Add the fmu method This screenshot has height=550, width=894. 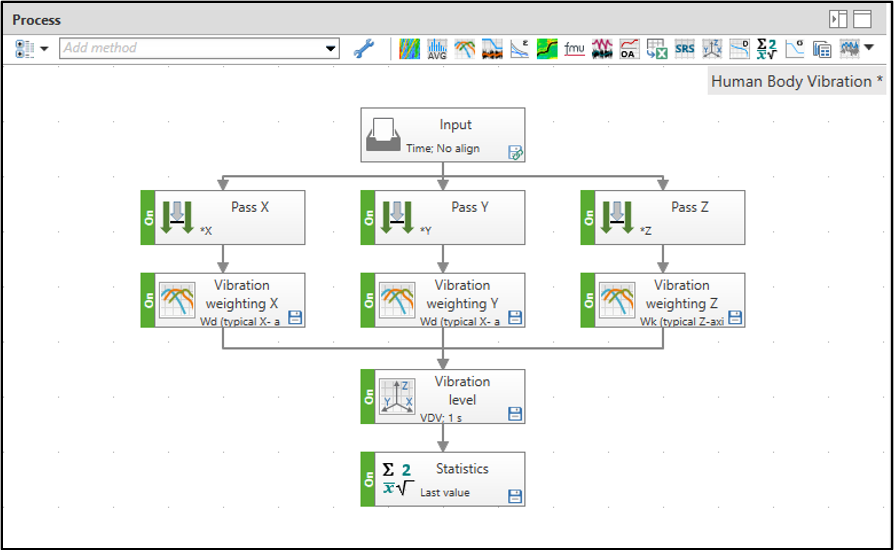574,49
